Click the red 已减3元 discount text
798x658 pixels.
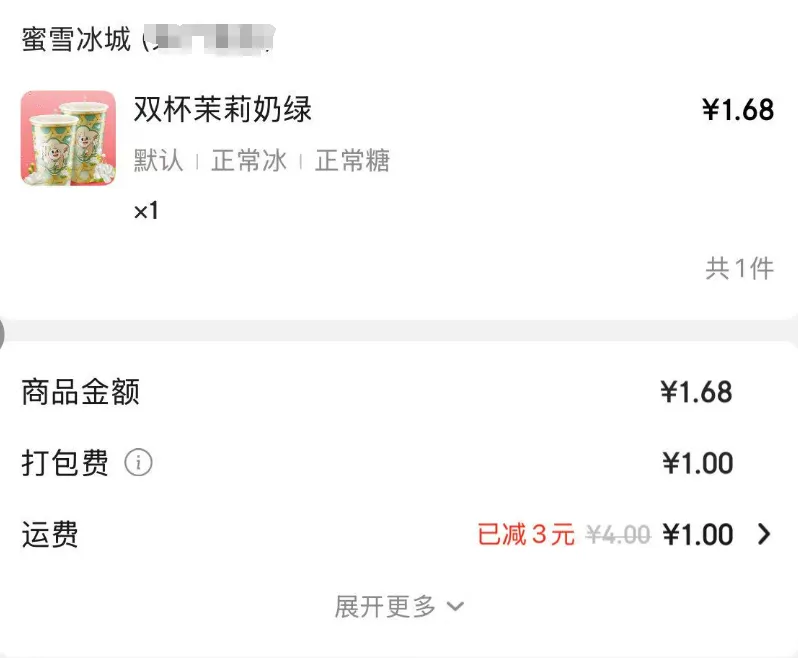pyautogui.click(x=526, y=535)
